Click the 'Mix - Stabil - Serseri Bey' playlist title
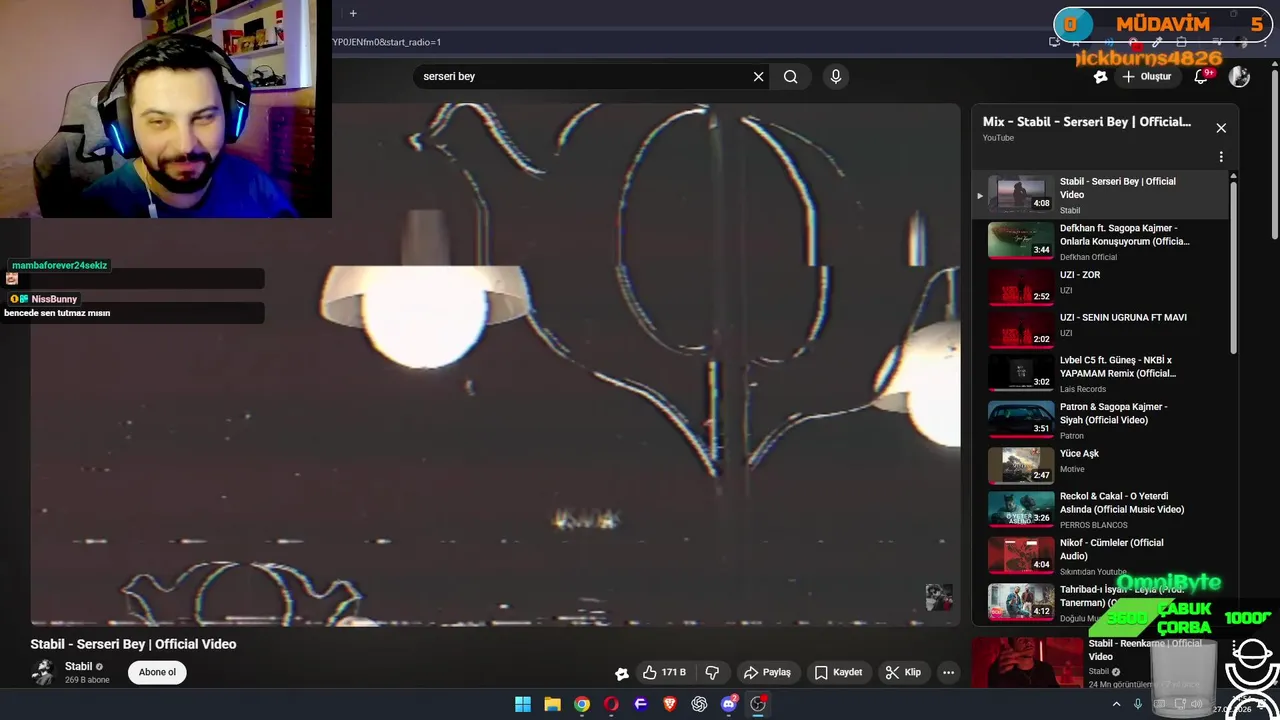 (x=1087, y=122)
